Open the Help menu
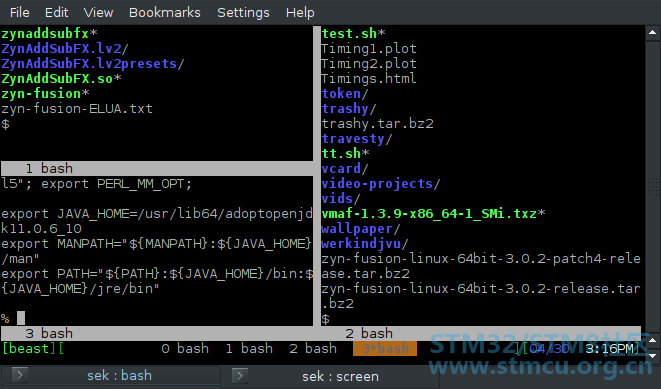The height and width of the screenshot is (389, 661). click(300, 13)
